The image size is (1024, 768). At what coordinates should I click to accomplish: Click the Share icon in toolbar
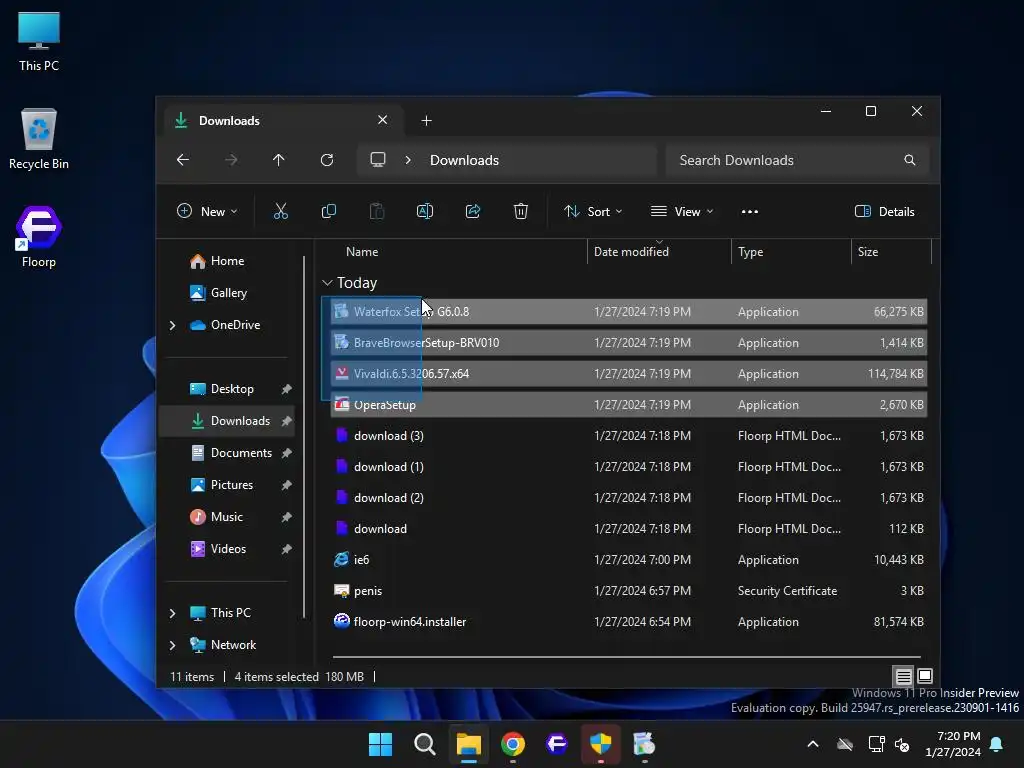473,211
